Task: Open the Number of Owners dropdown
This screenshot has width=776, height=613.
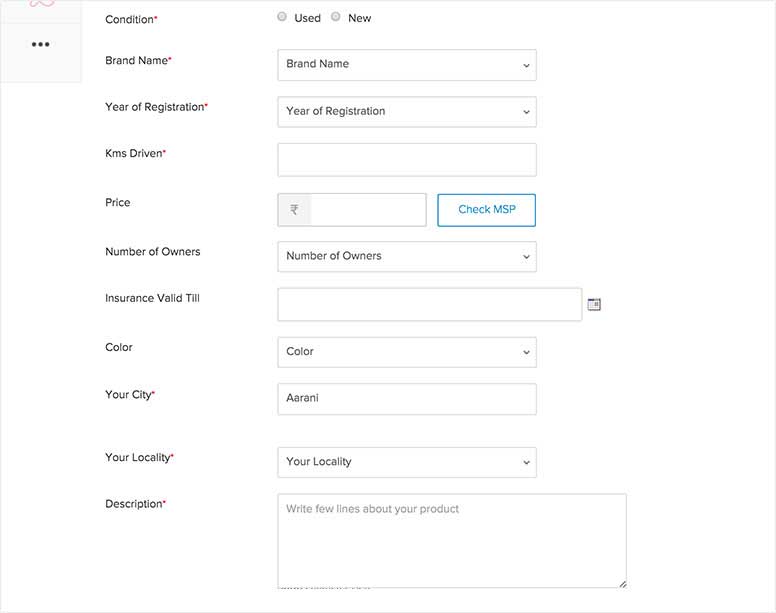Action: pyautogui.click(x=407, y=256)
